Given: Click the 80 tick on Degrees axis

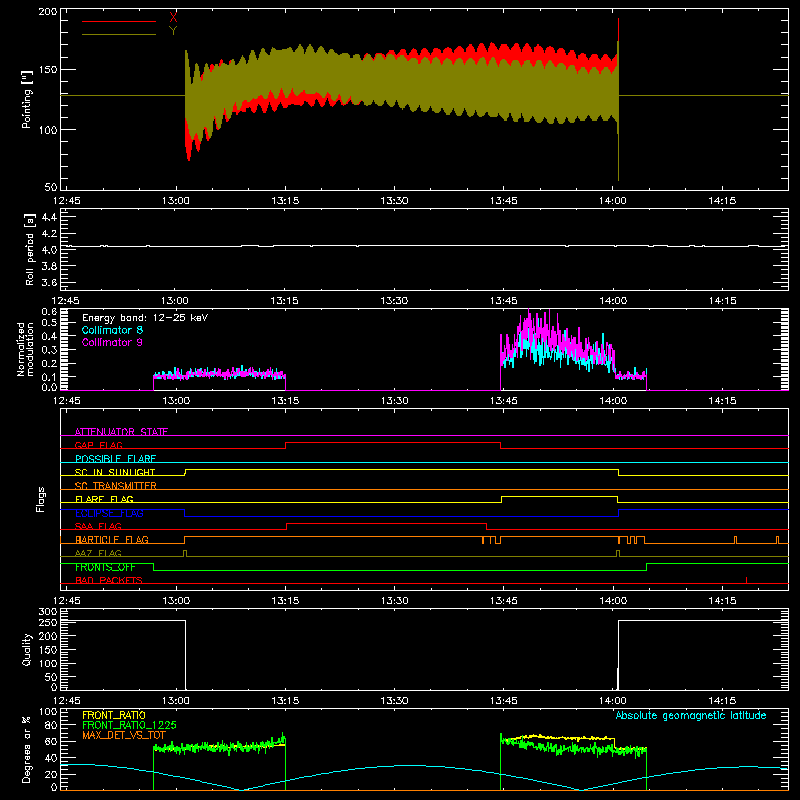Looking at the screenshot, I should (x=51, y=725).
